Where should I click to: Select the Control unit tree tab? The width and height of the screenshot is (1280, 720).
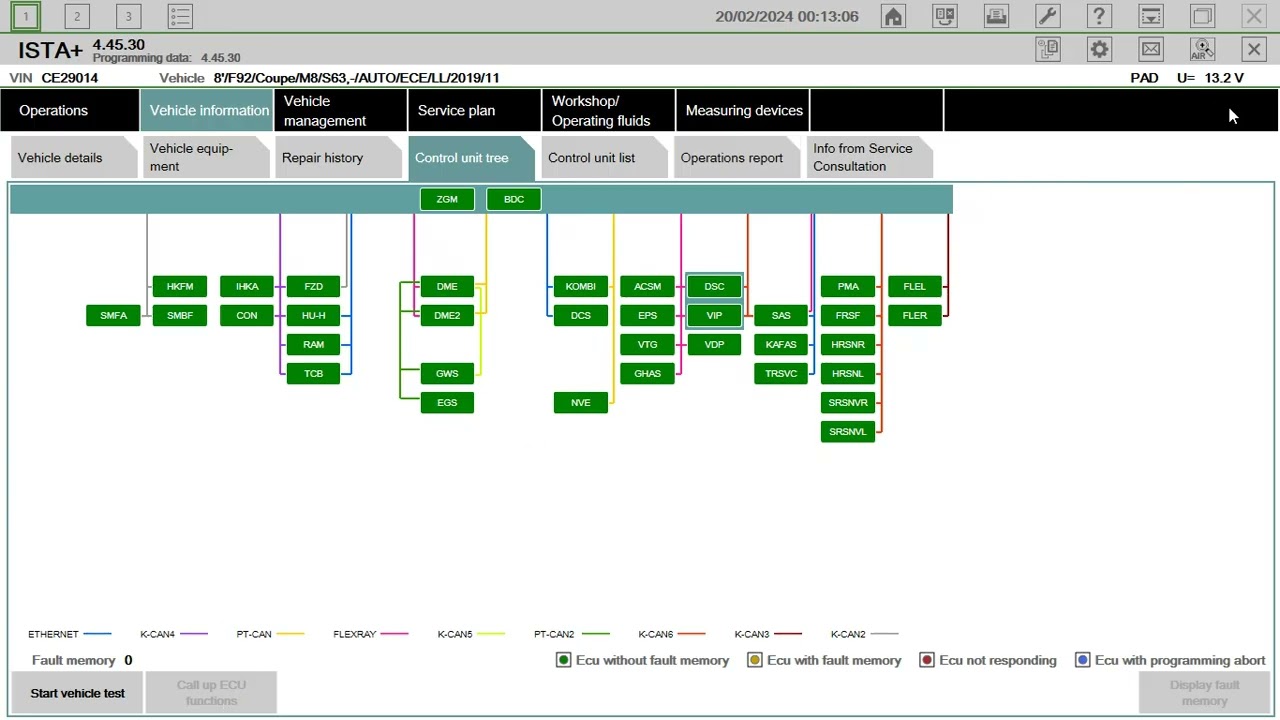pyautogui.click(x=471, y=157)
